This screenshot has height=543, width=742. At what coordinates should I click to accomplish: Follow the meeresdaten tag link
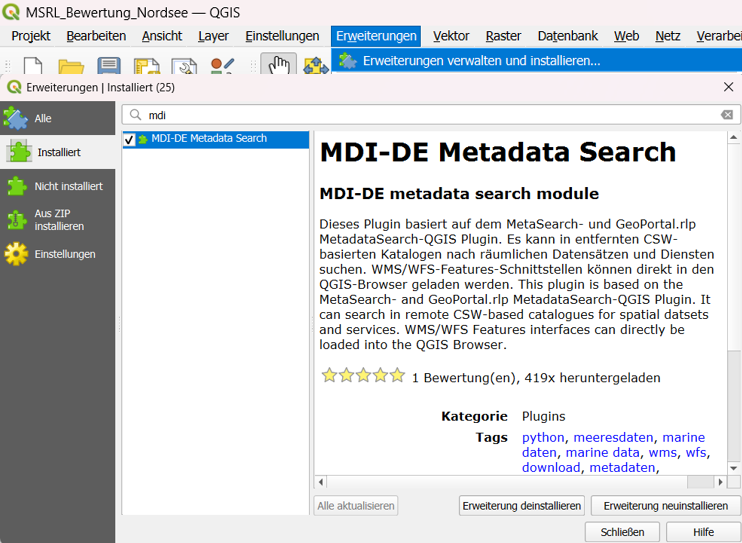tap(615, 437)
